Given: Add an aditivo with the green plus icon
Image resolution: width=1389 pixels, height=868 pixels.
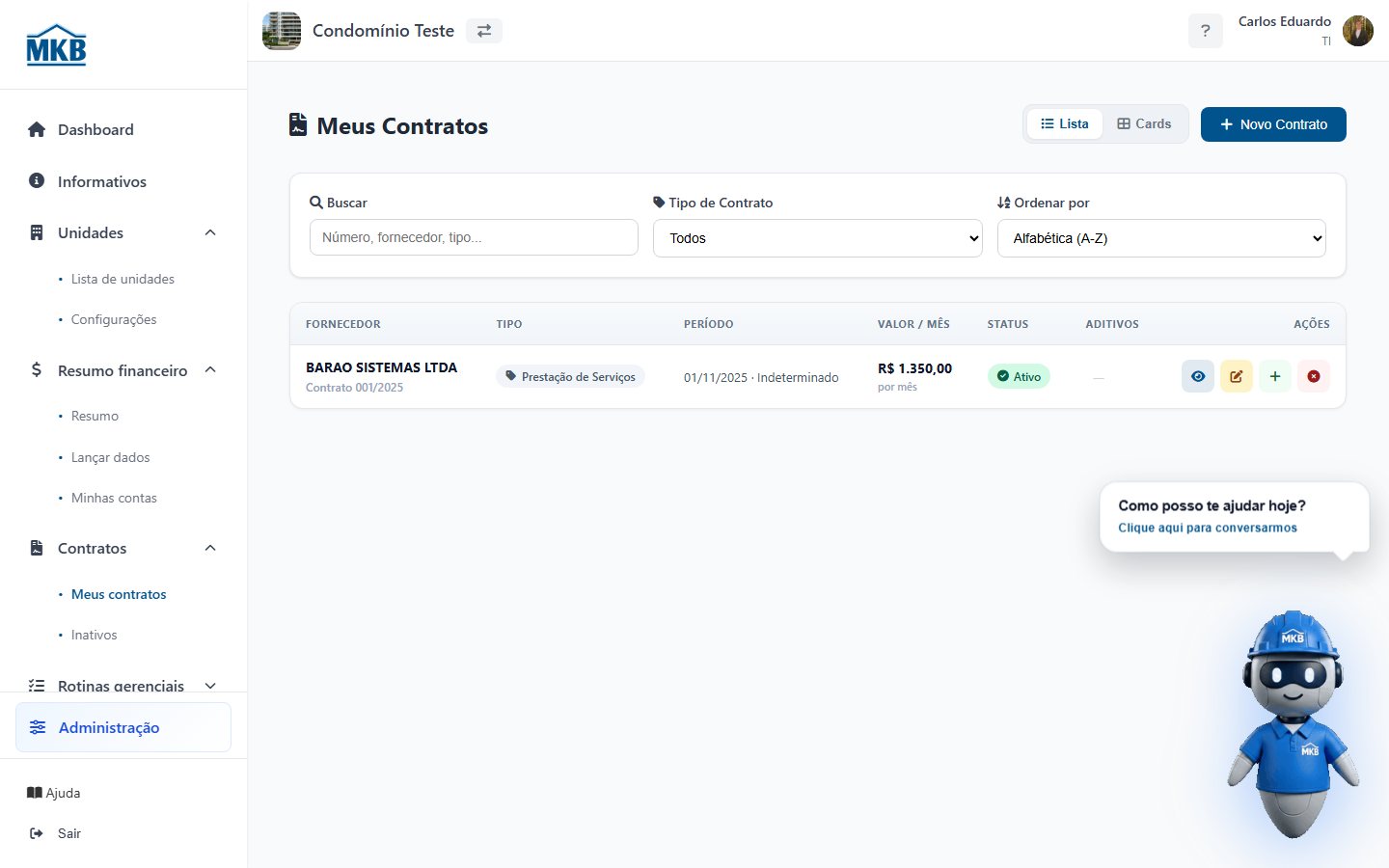Looking at the screenshot, I should pos(1275,376).
